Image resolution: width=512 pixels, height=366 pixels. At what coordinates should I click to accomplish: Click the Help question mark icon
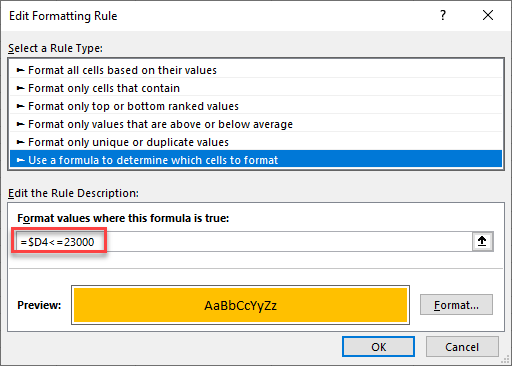point(443,15)
